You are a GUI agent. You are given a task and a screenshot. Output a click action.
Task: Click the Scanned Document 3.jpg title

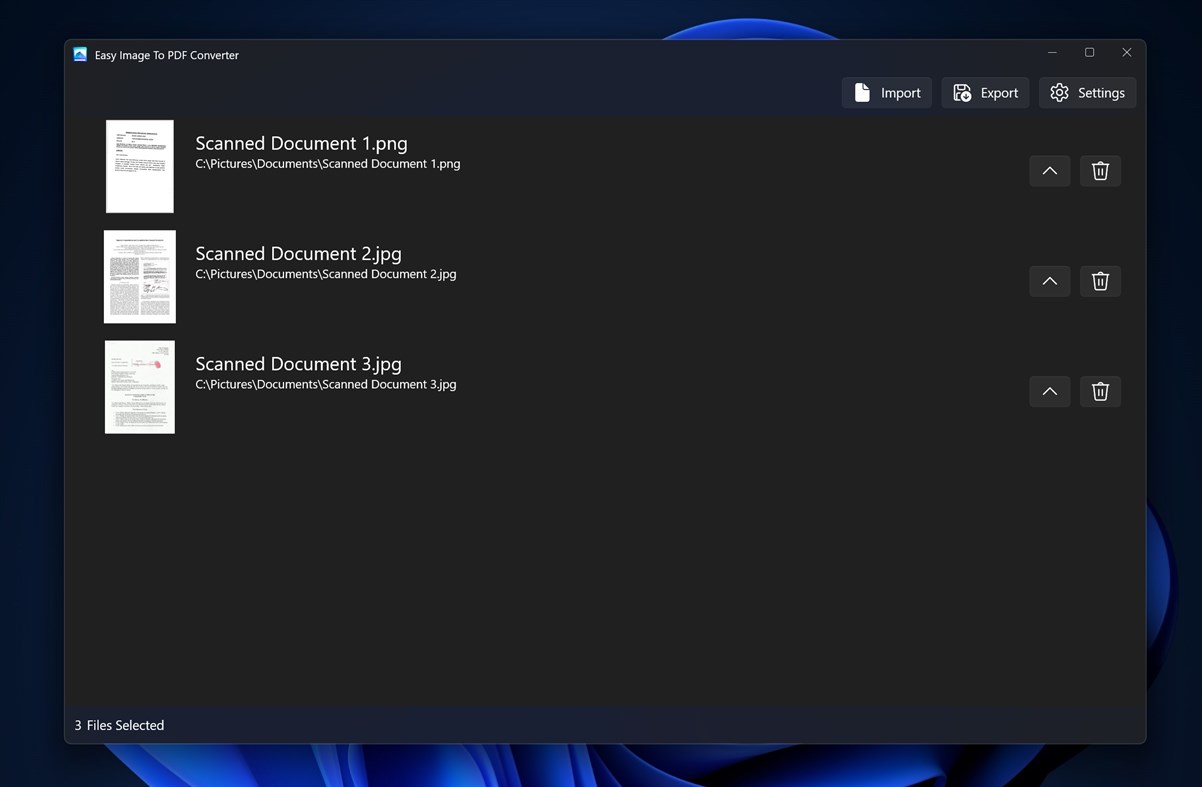click(298, 363)
